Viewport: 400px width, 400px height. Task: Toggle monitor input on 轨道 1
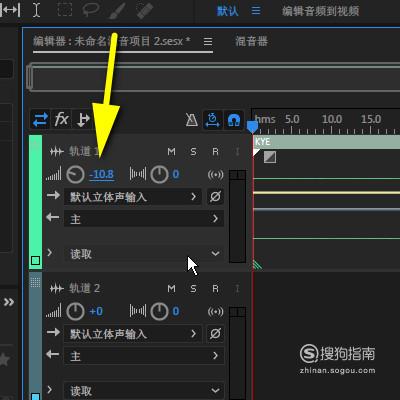pos(237,152)
